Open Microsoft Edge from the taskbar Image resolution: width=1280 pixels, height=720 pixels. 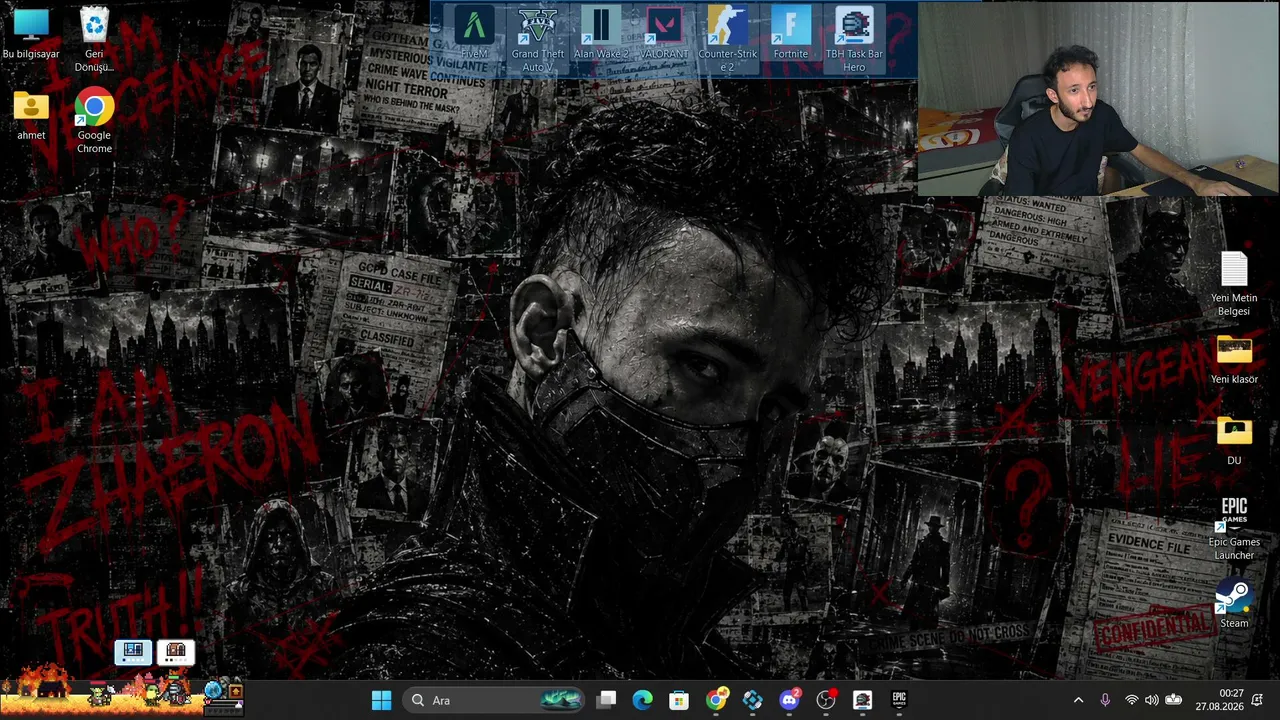[642, 700]
